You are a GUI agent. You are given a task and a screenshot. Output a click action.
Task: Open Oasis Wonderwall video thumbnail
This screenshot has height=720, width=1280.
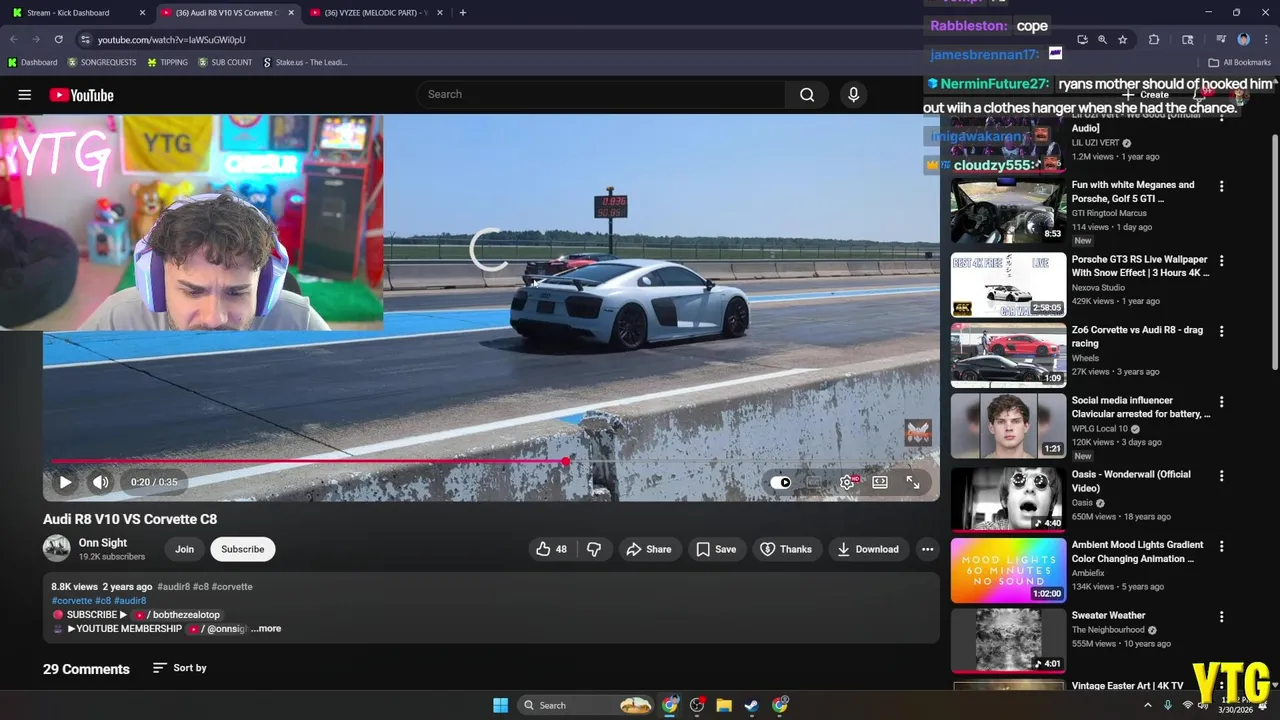pyautogui.click(x=1008, y=499)
